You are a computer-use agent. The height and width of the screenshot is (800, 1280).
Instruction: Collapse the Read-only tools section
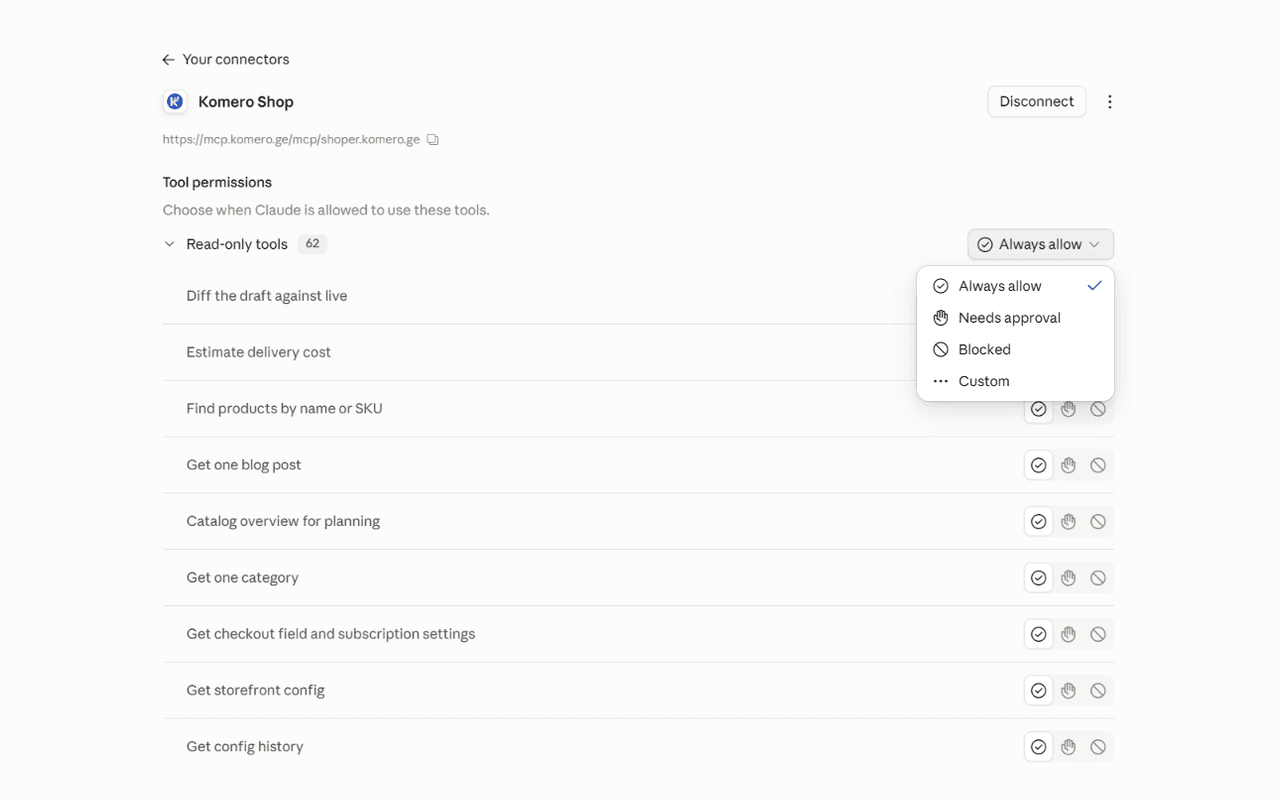(x=169, y=244)
